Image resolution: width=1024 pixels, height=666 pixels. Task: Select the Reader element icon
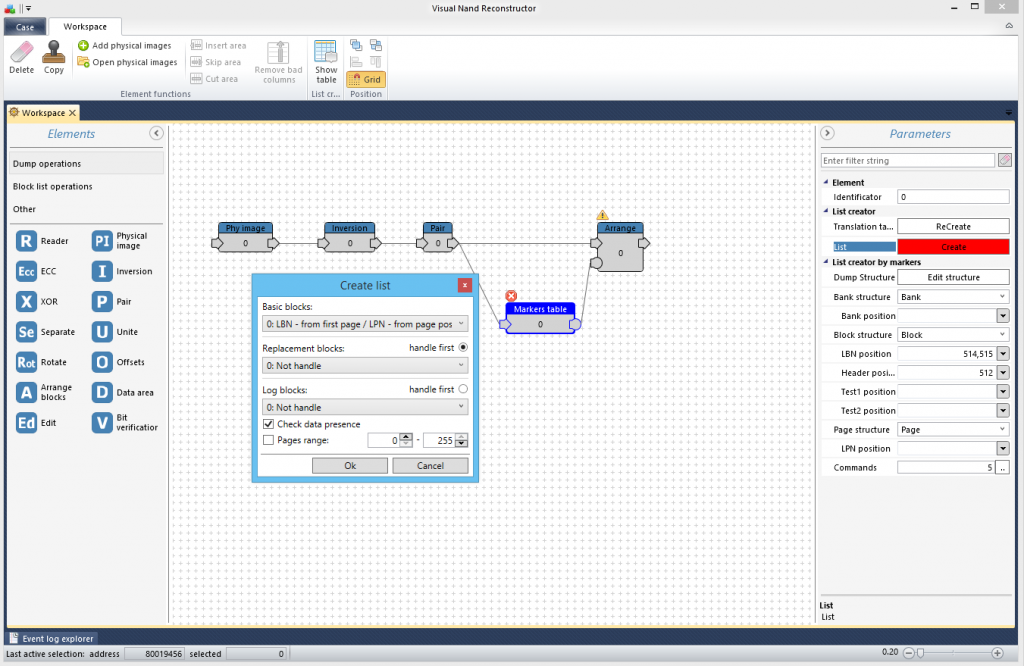click(x=26, y=241)
